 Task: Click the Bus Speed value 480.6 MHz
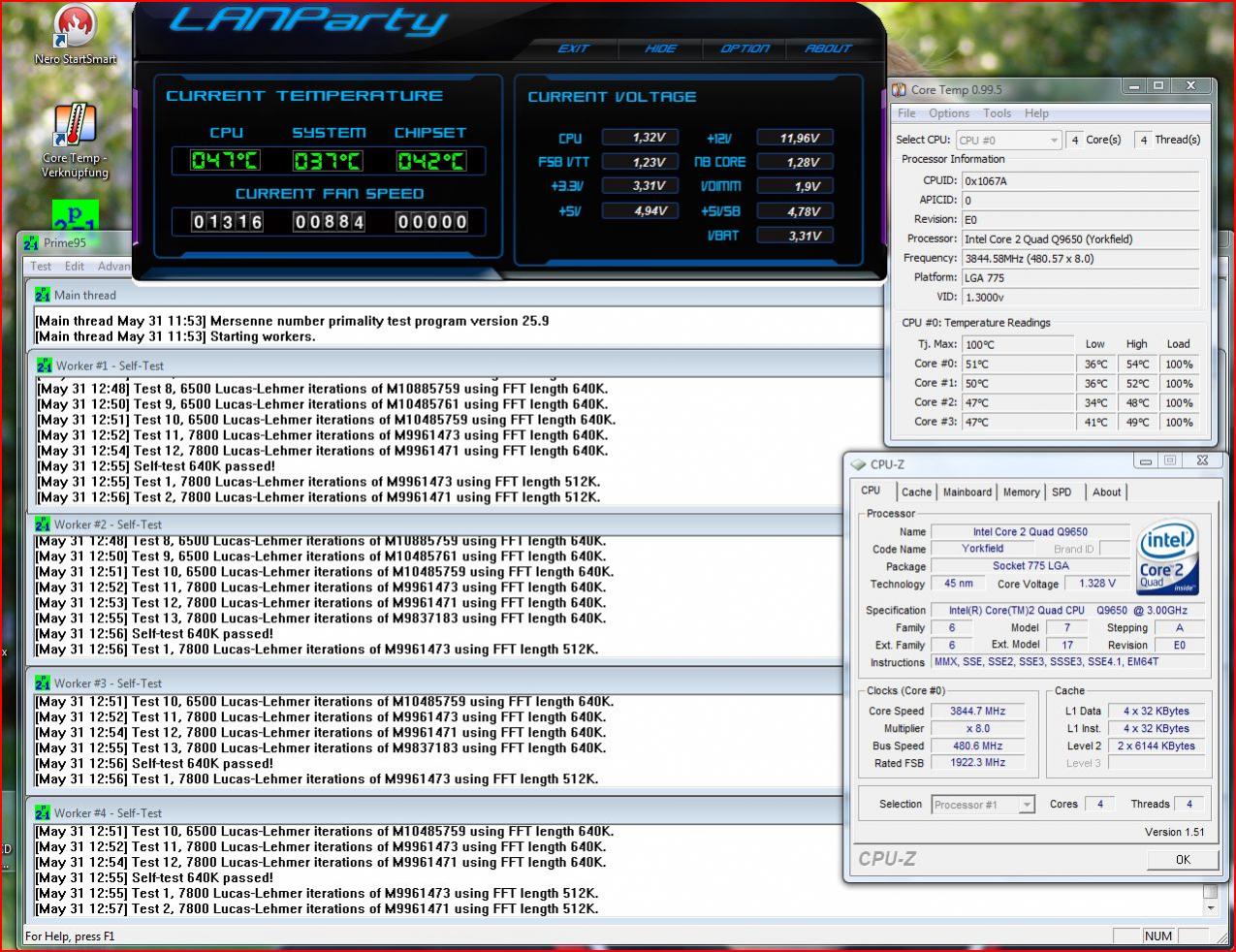coord(979,746)
